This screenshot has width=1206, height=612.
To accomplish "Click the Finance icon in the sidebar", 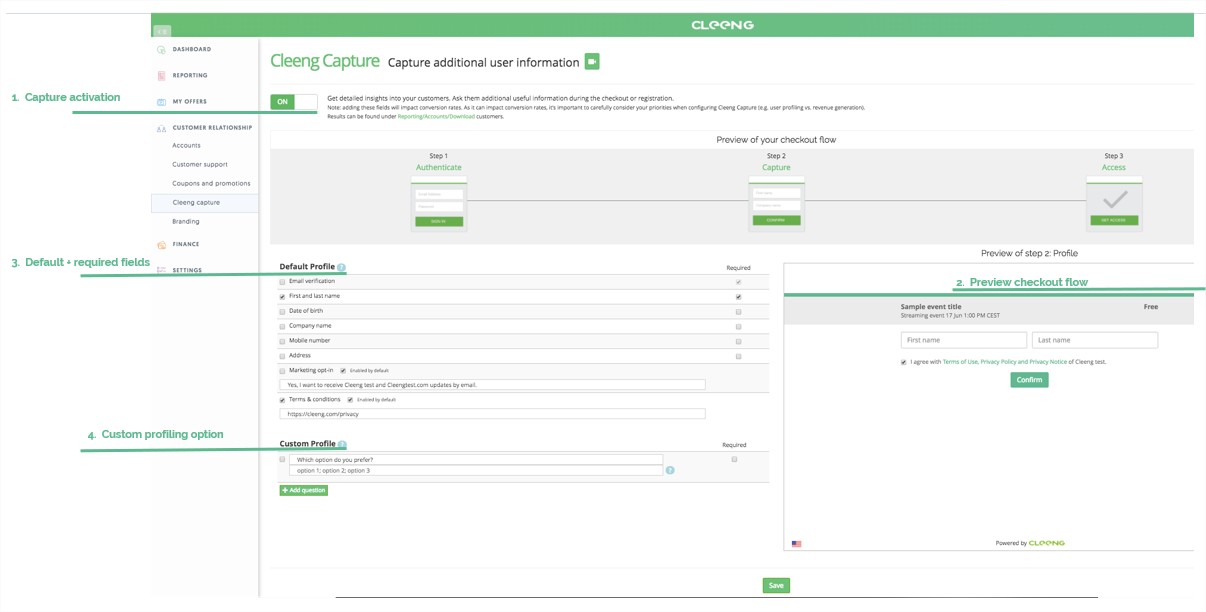I will pos(161,245).
